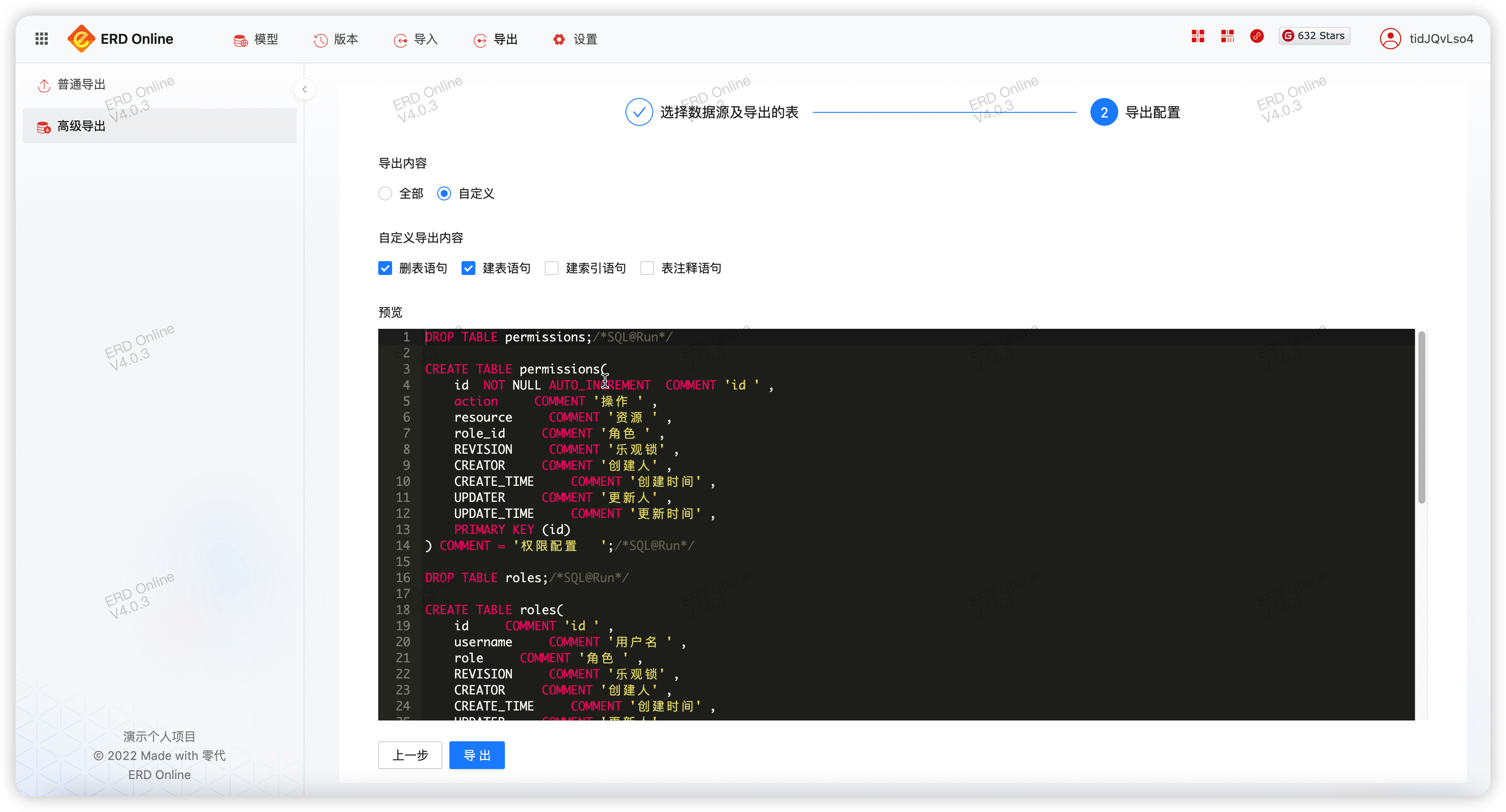Go to step 选择数据源及导出的表
Screen dimensions: 1506x812
click(x=729, y=112)
